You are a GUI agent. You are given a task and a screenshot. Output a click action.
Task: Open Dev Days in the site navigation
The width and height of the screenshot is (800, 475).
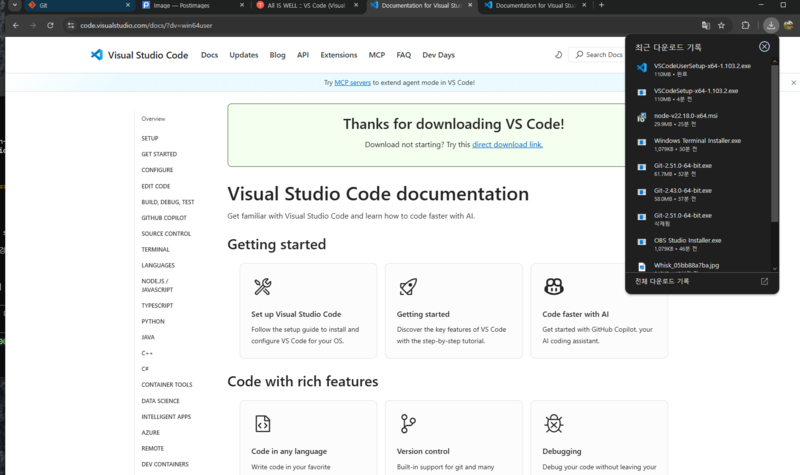[x=438, y=55]
